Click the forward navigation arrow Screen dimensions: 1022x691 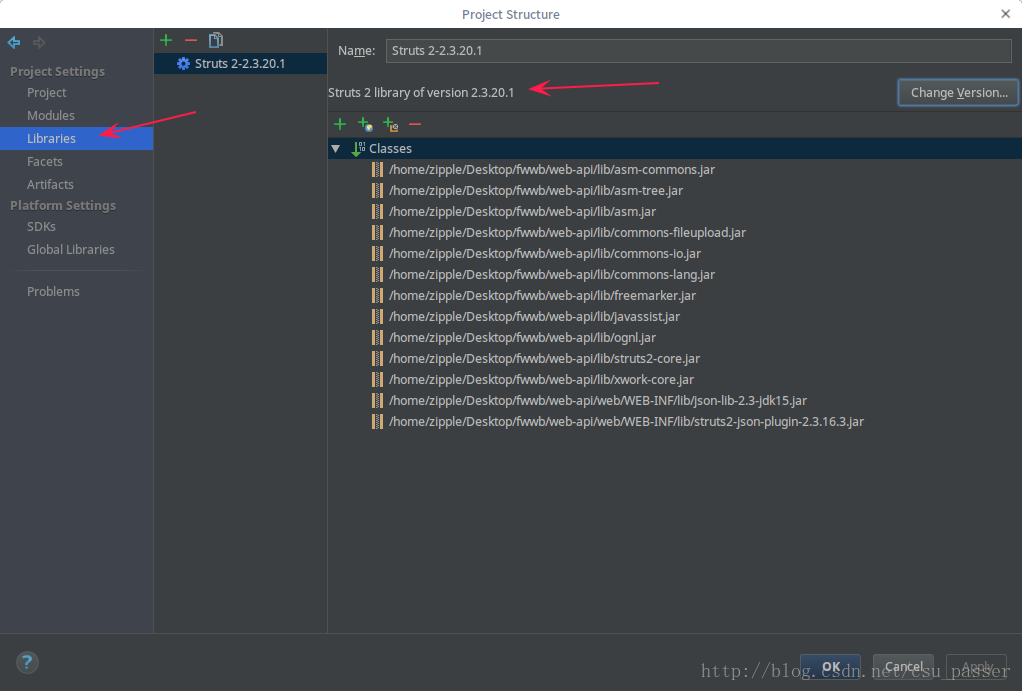click(39, 42)
